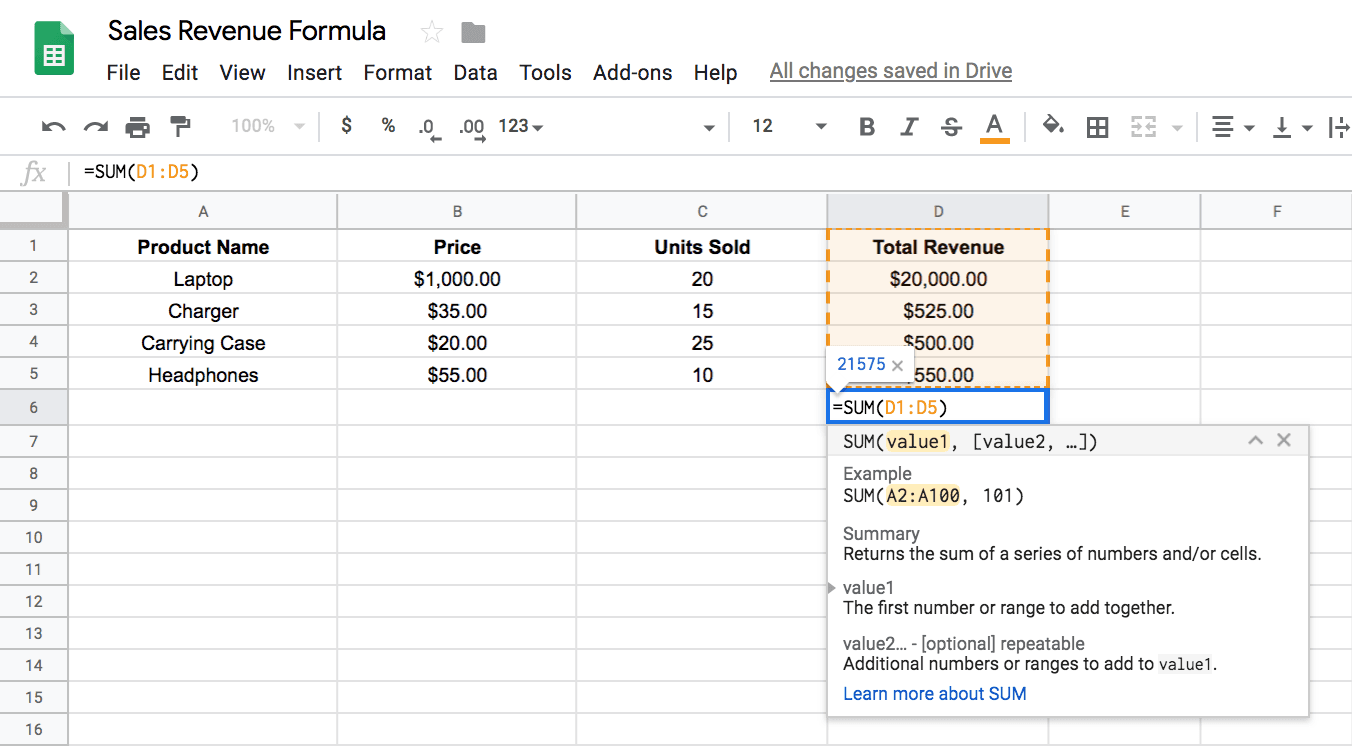Select the Paint format roller

click(x=180, y=126)
